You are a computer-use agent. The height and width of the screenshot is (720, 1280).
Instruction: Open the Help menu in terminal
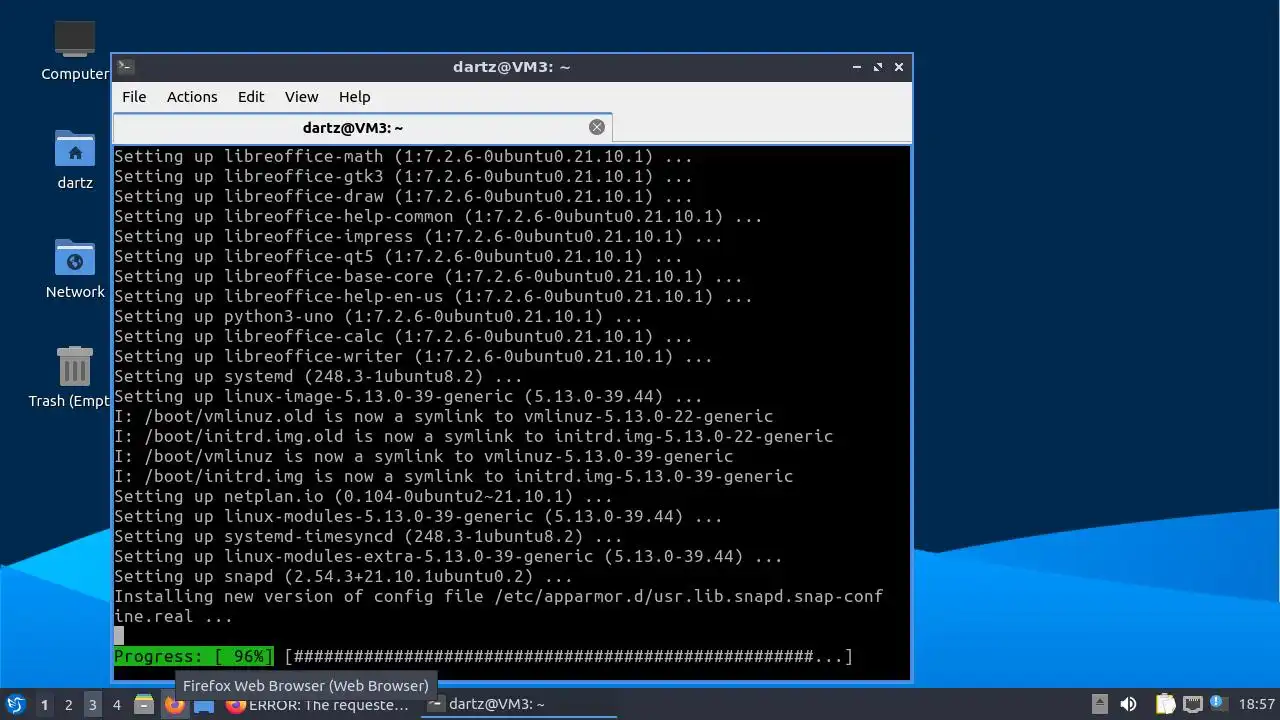click(x=354, y=97)
